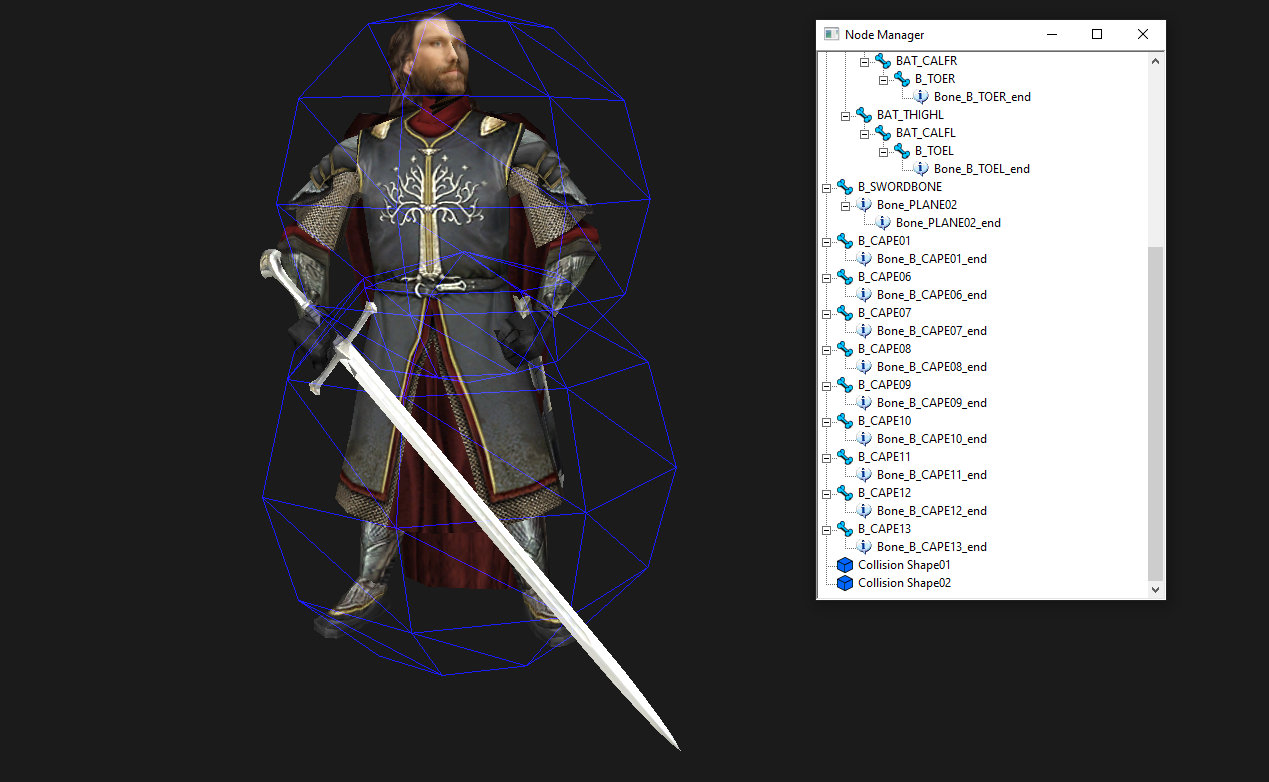Collapse the B_CAPE10 tree node
The image size is (1269, 782).
(x=826, y=421)
